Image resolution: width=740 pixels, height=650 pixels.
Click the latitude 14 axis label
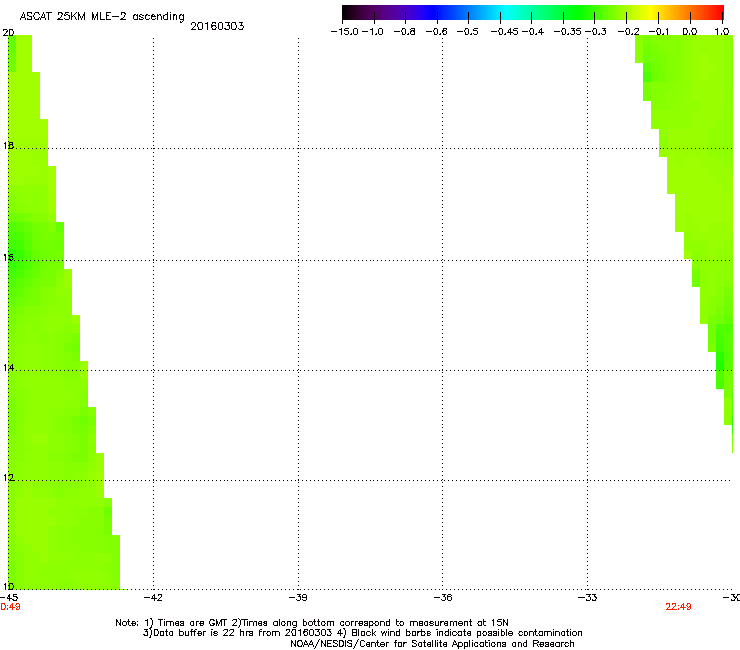8,368
